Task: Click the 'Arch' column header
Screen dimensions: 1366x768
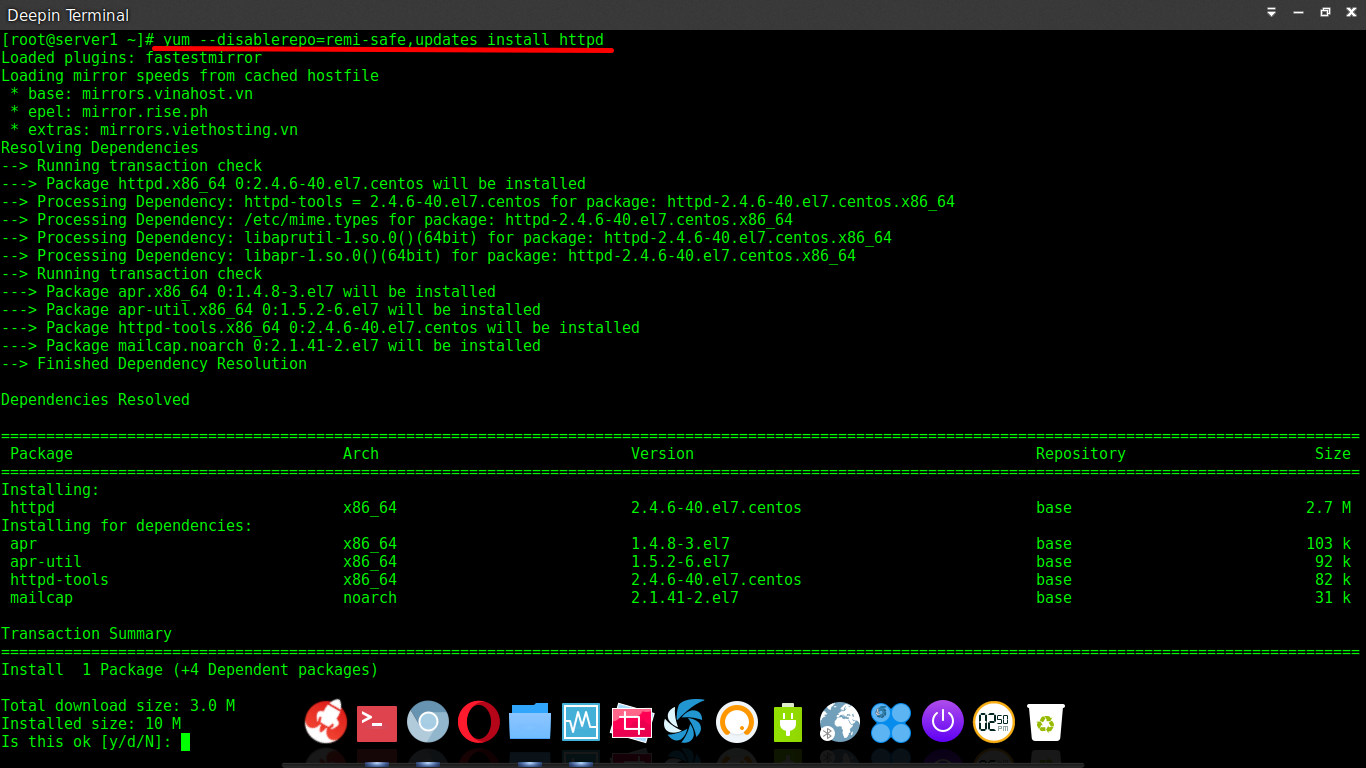Action: pos(361,454)
